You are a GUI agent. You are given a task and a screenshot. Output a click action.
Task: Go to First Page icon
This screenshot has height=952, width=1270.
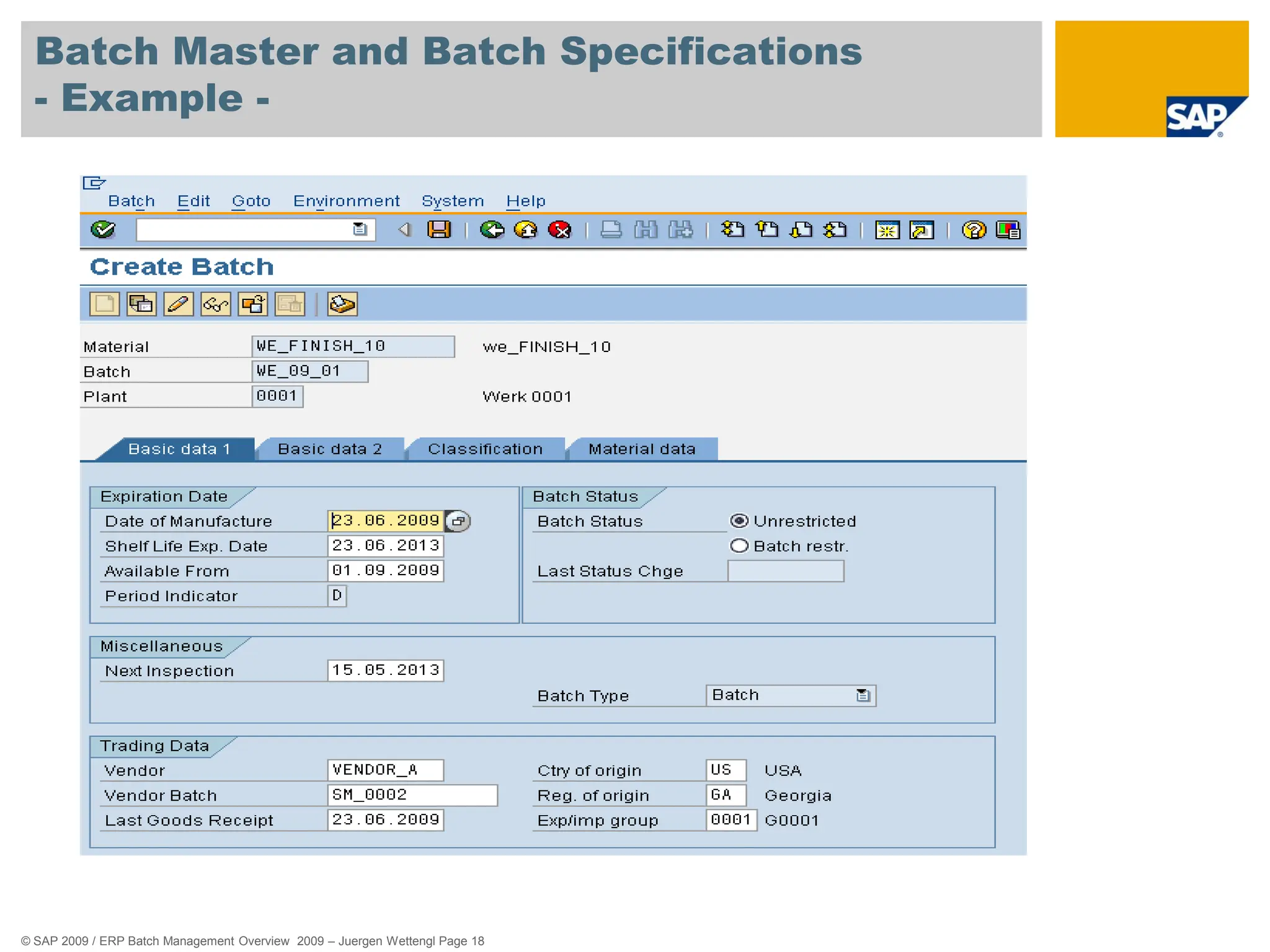point(732,230)
